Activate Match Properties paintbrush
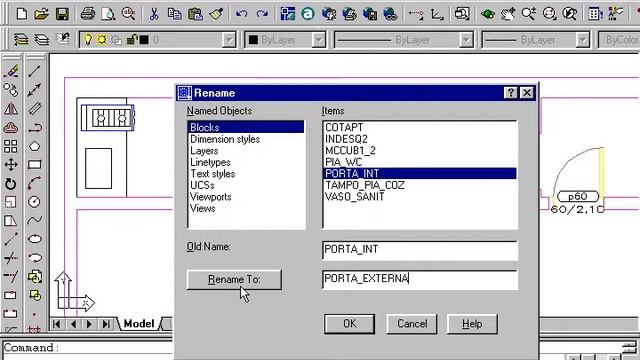640x360 pixels. (216, 14)
